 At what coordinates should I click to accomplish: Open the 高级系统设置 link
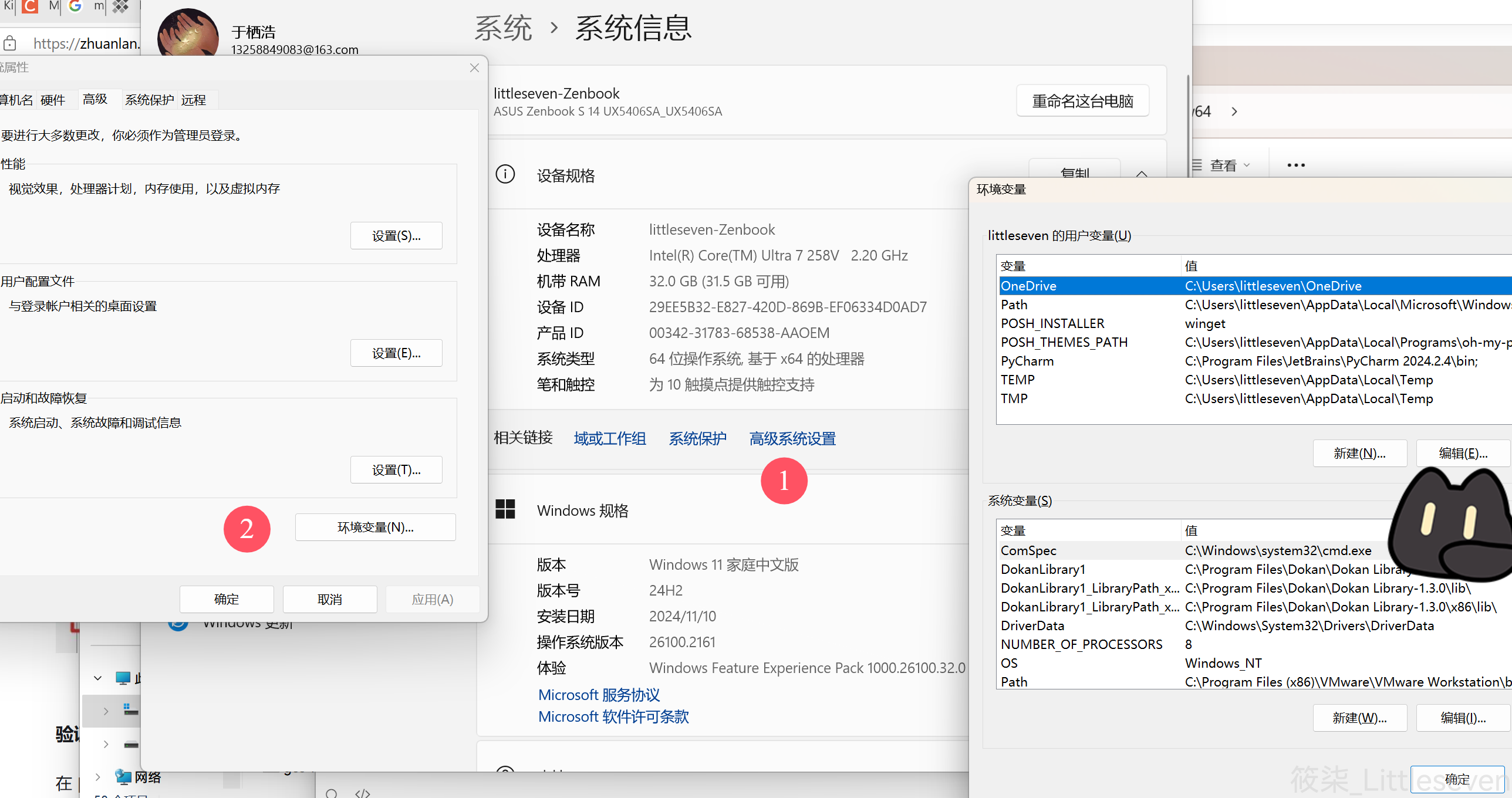[792, 438]
